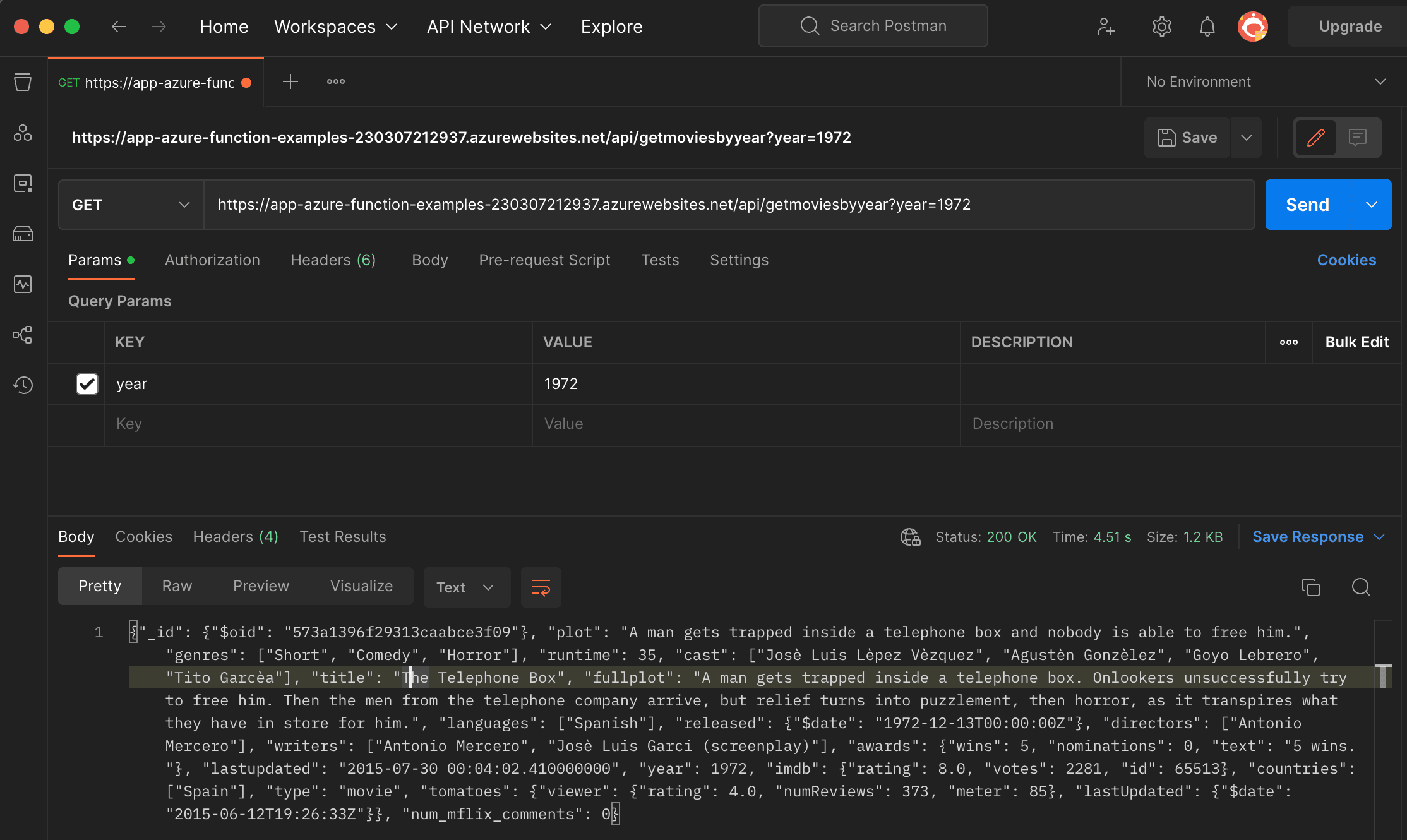The width and height of the screenshot is (1407, 840).
Task: Open the response Headers (4) tab
Action: coord(235,537)
